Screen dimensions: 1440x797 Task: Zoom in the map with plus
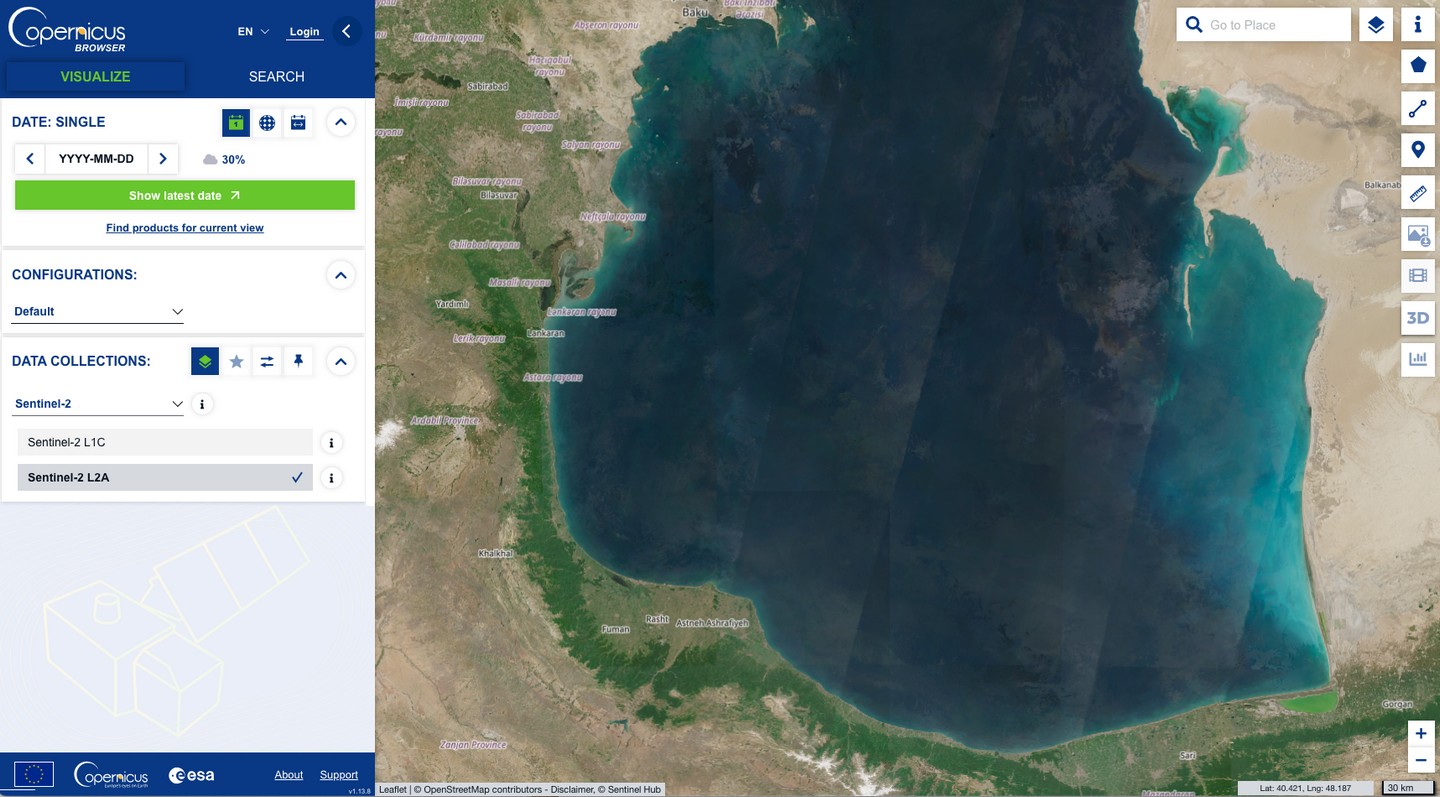(1421, 734)
